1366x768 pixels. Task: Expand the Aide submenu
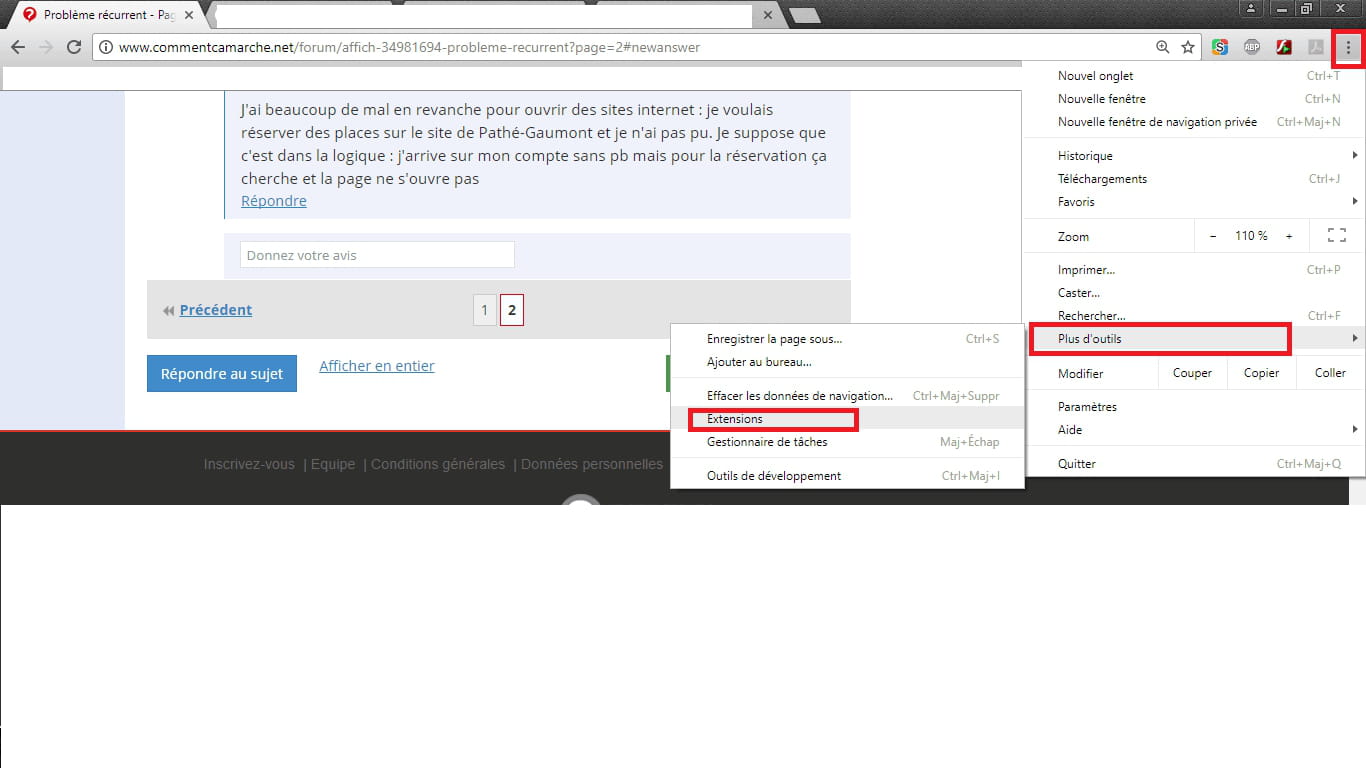click(1194, 430)
